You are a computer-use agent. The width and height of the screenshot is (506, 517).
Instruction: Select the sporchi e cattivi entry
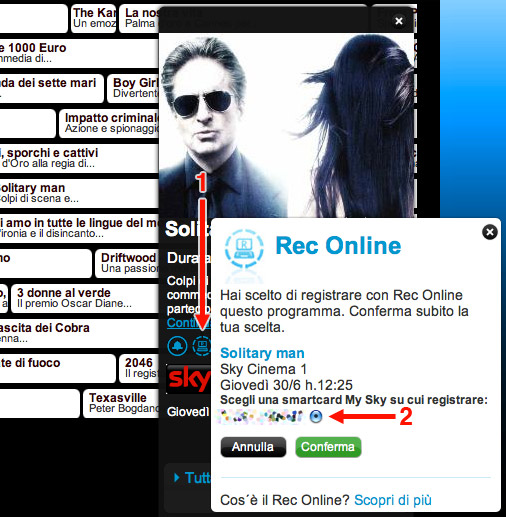pyautogui.click(x=79, y=158)
